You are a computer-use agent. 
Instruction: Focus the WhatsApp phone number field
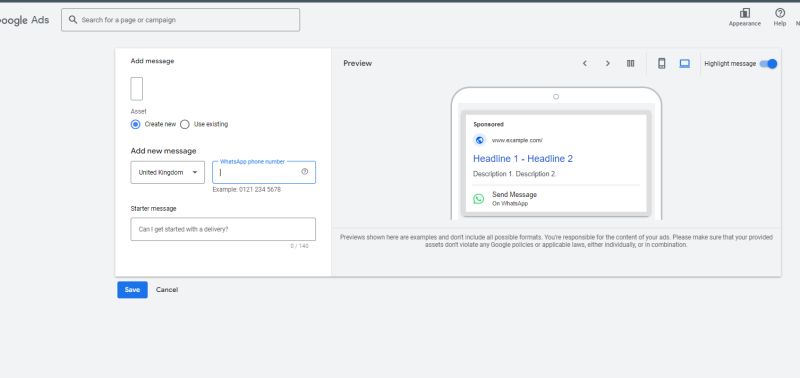(x=264, y=172)
